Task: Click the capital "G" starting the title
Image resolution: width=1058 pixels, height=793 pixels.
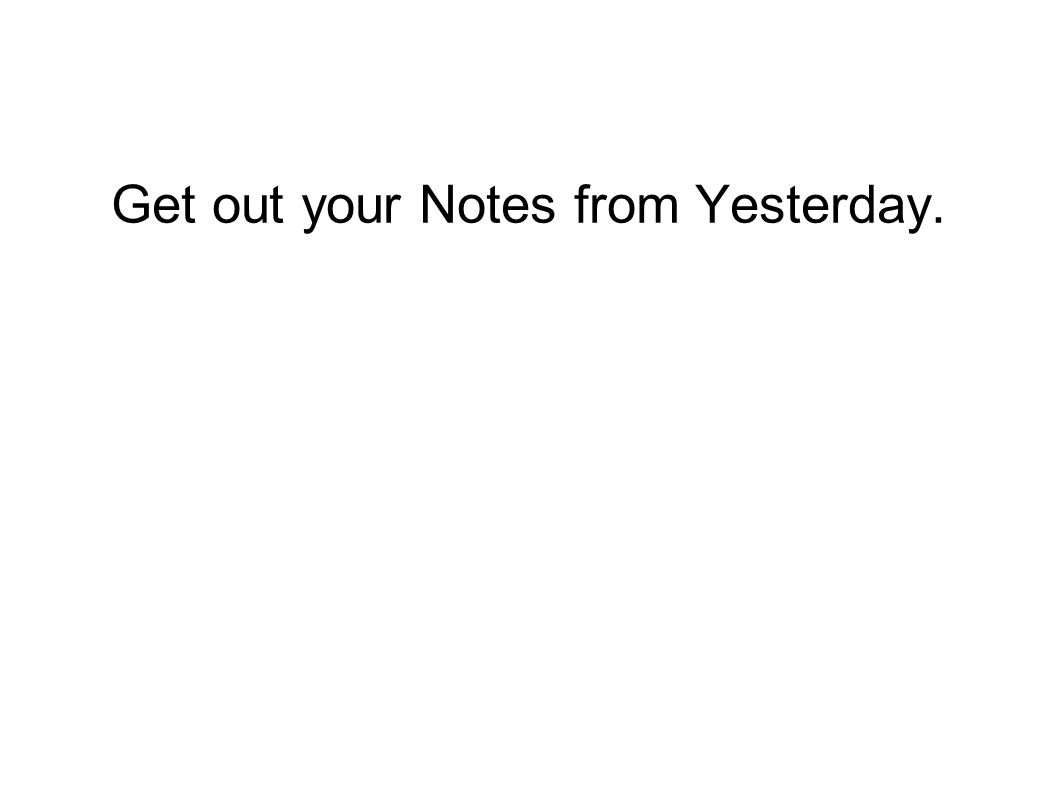Action: click(x=131, y=204)
